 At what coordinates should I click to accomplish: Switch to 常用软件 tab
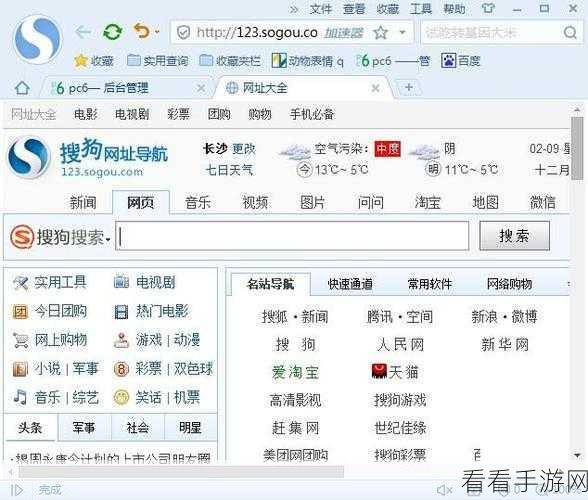tap(430, 284)
